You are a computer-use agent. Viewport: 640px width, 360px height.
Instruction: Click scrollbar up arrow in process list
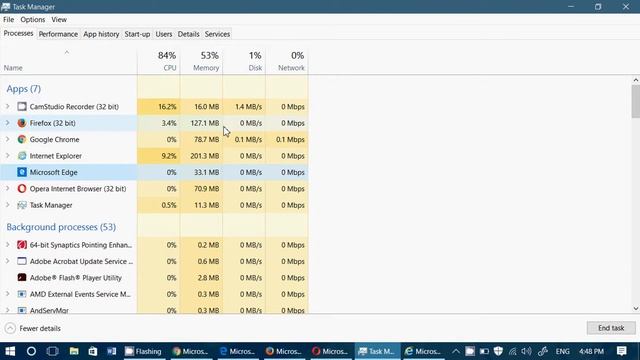click(636, 80)
